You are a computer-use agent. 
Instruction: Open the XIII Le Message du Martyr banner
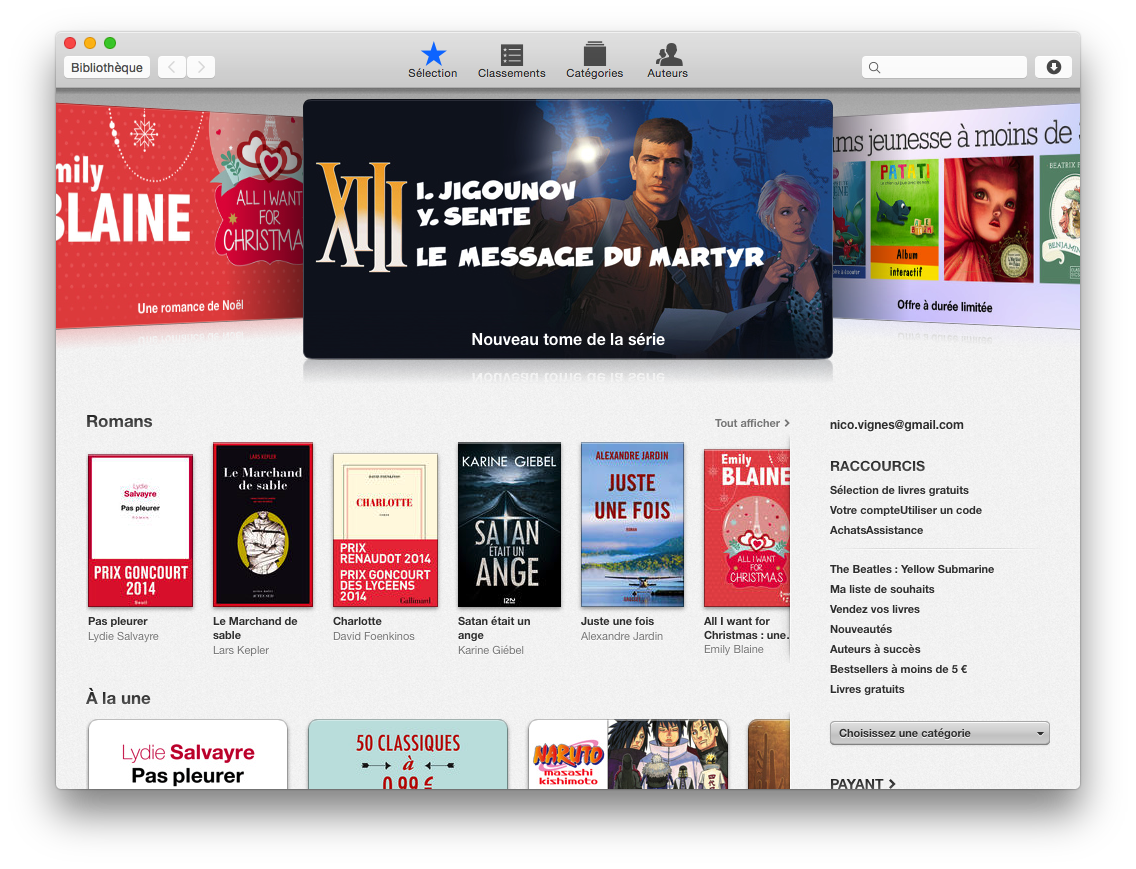568,229
